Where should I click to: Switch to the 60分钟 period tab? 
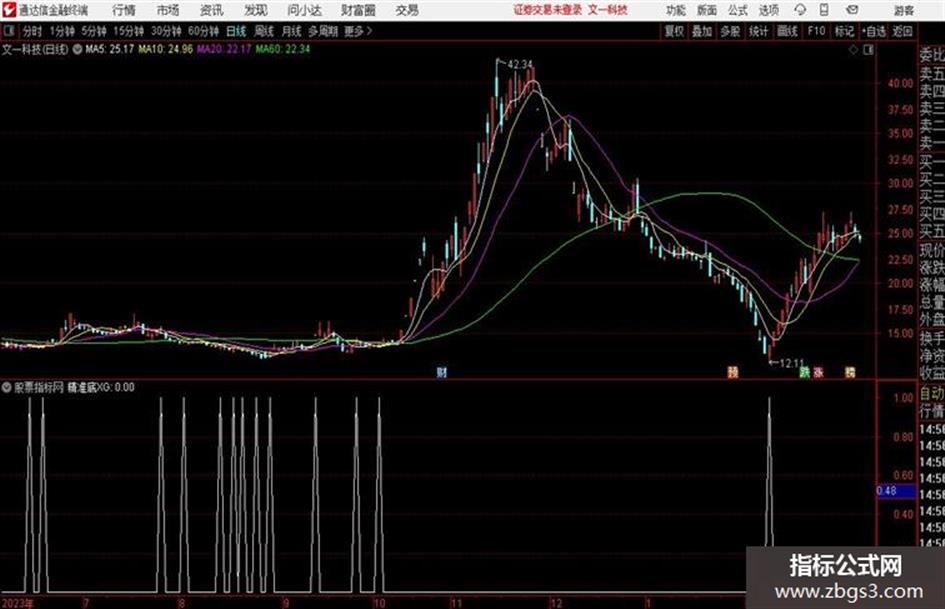(x=204, y=31)
